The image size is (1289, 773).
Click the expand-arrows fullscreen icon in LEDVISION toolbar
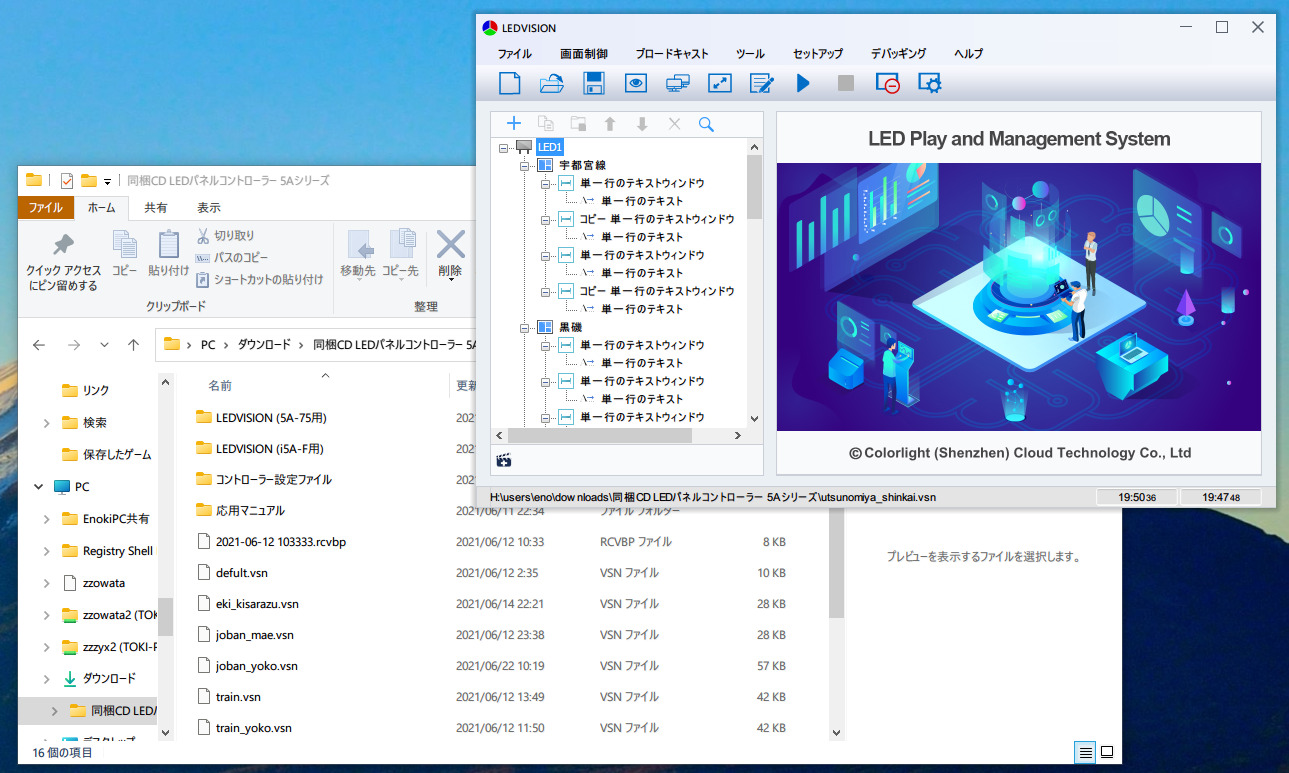coord(720,84)
